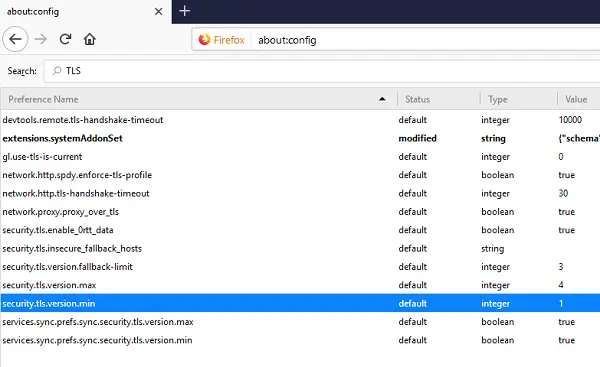
Task: Sort by Preference Name column header
Action: (198, 99)
